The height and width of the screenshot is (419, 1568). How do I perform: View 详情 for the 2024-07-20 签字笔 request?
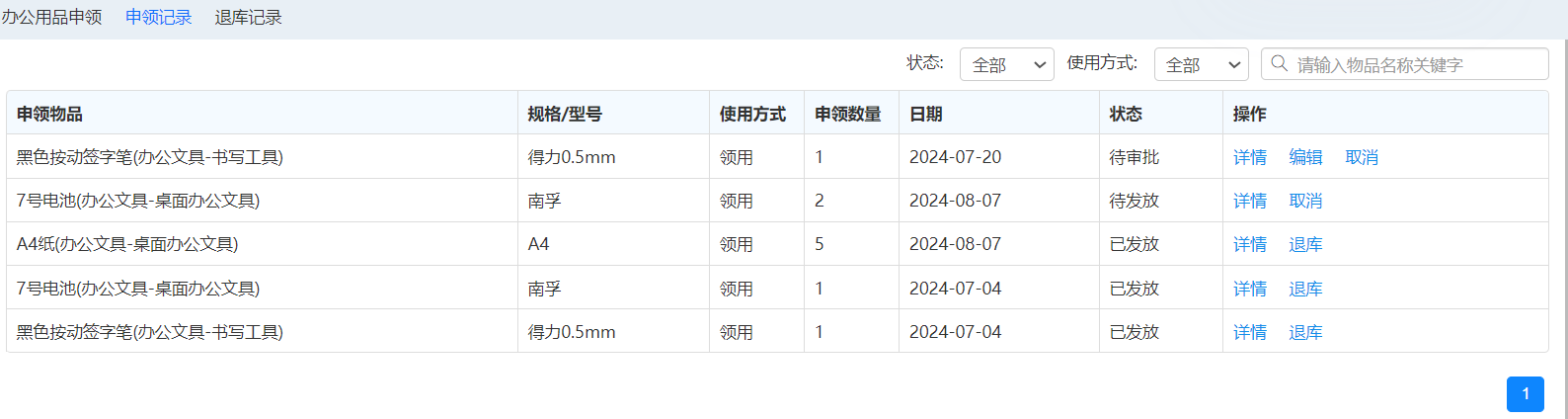(1249, 157)
